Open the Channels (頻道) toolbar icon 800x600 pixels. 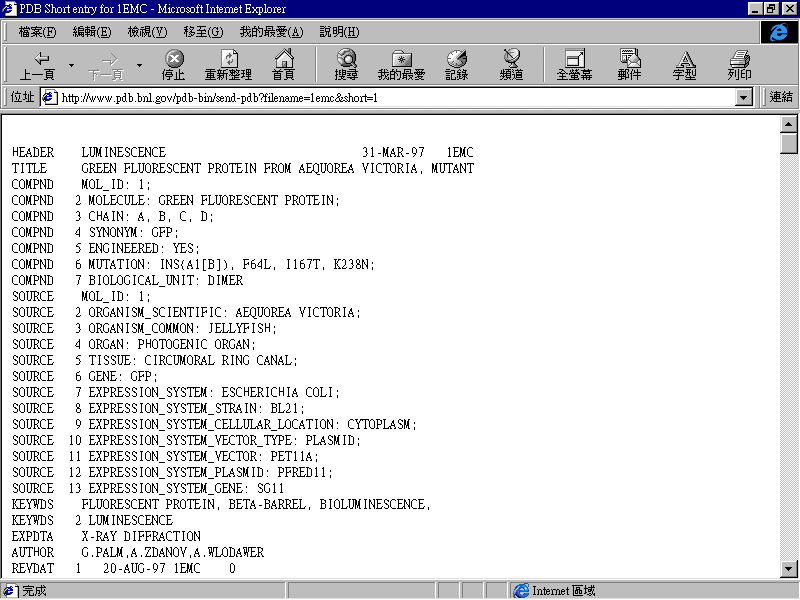pos(512,59)
